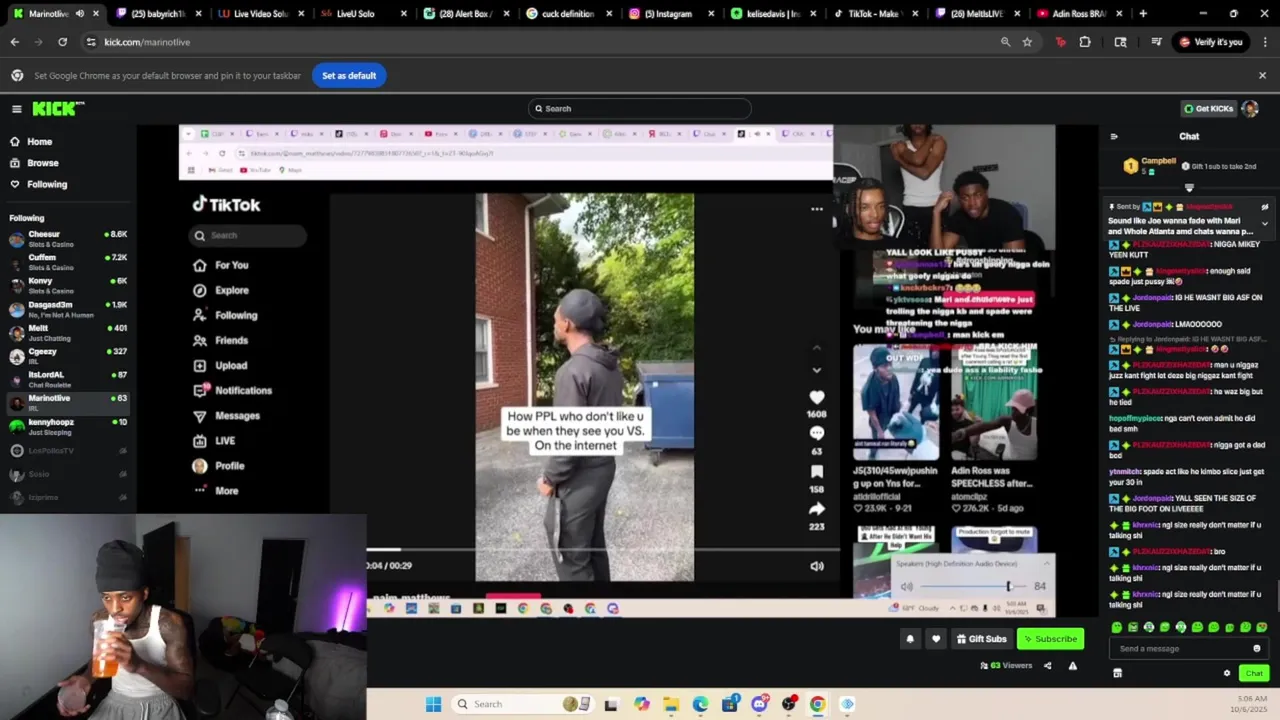Go to Home in Kick sidebar
Screen dimensions: 1280x720
coord(40,142)
